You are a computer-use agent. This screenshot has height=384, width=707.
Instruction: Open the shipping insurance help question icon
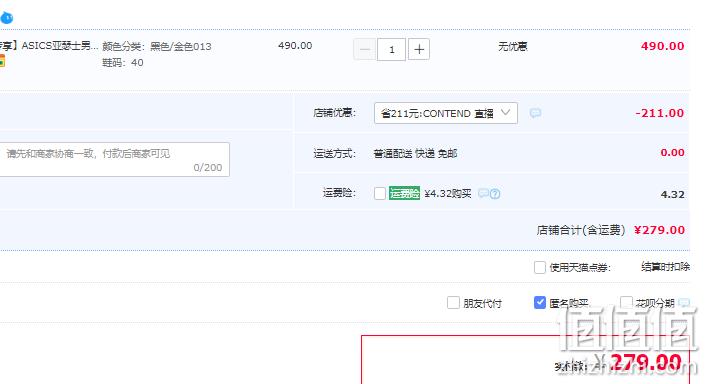tap(495, 194)
